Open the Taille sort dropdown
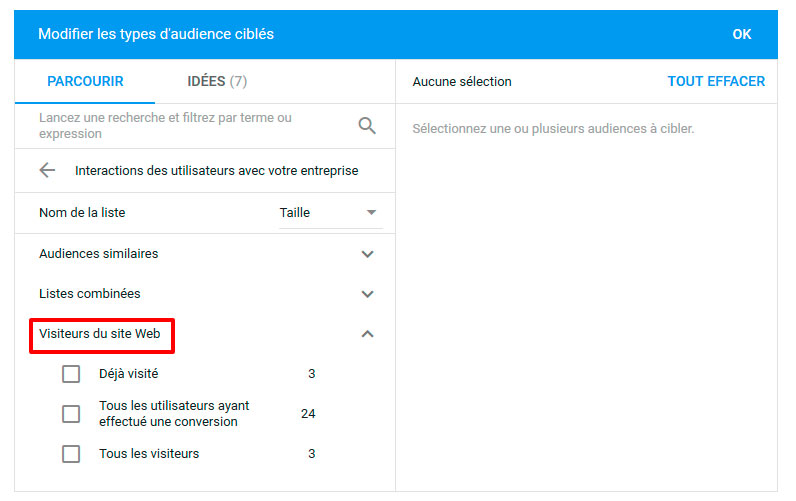This screenshot has width=796, height=501. tap(330, 213)
